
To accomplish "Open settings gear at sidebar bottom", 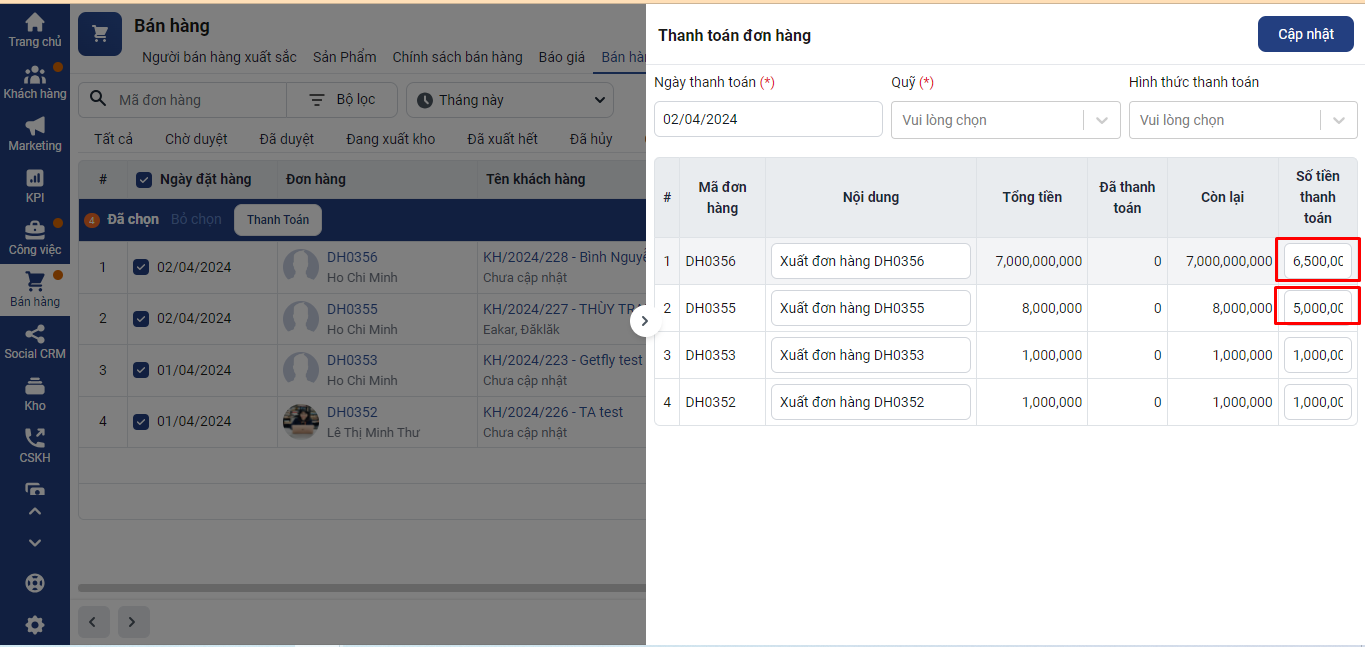I will point(35,625).
